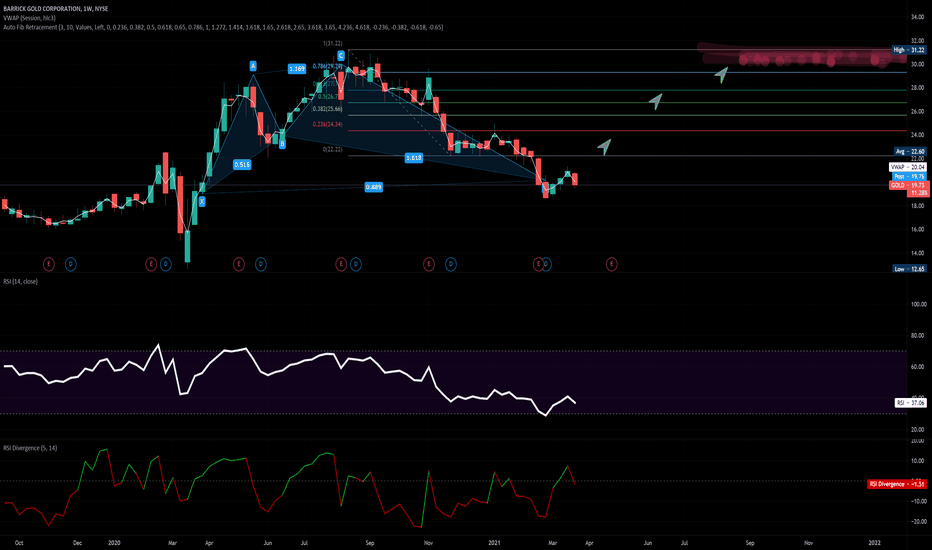Click the dividend D marker left of Sep 2020
This screenshot has width=932, height=550.
tap(355, 263)
